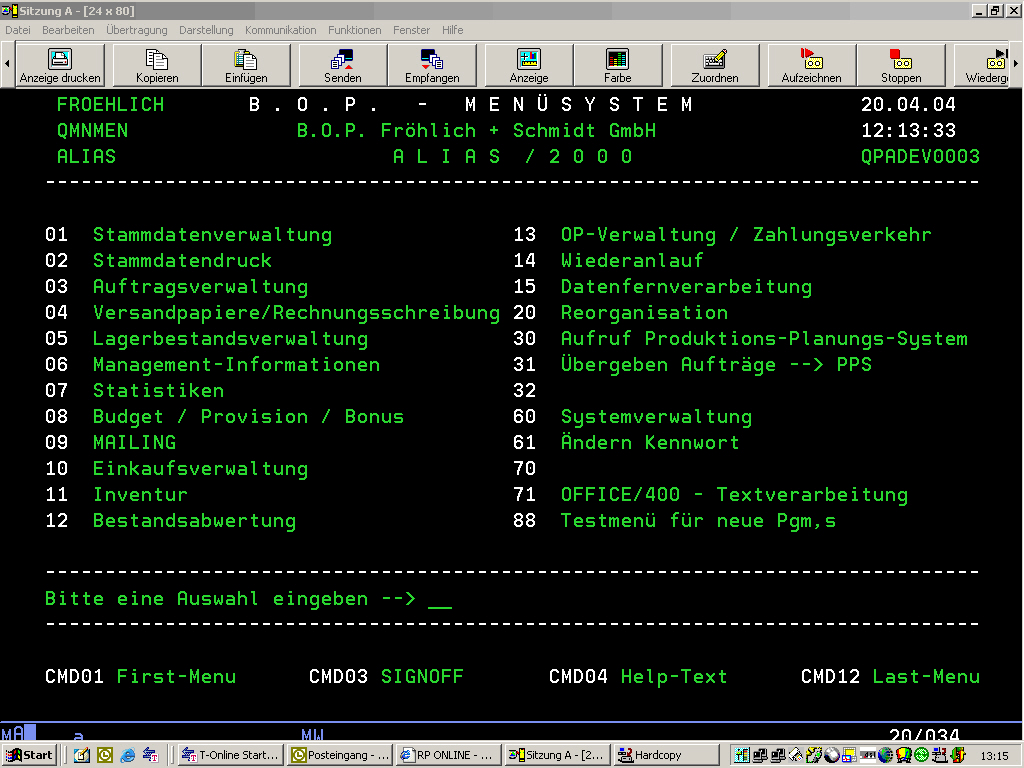
Task: Click Budget / Provision / Bonus entry
Action: [248, 417]
